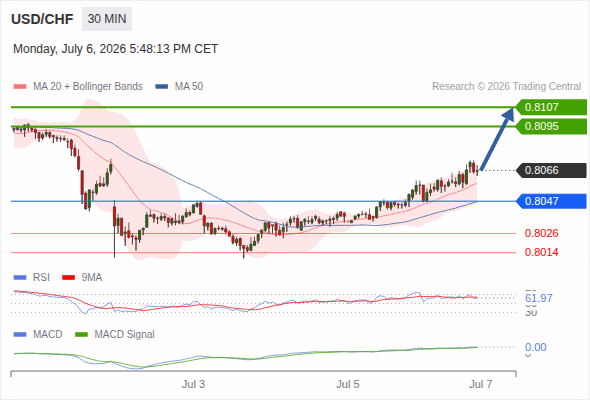Click the 0.8066 current price tag
Image resolution: width=590 pixels, height=400 pixels.
(551, 170)
